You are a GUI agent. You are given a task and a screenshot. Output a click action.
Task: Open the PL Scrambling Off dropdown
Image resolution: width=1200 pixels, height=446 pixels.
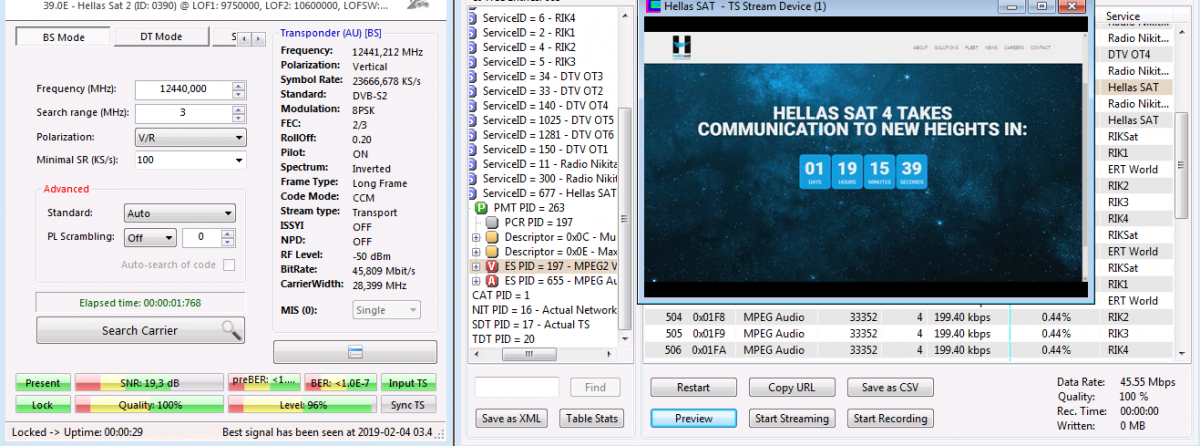pos(151,237)
